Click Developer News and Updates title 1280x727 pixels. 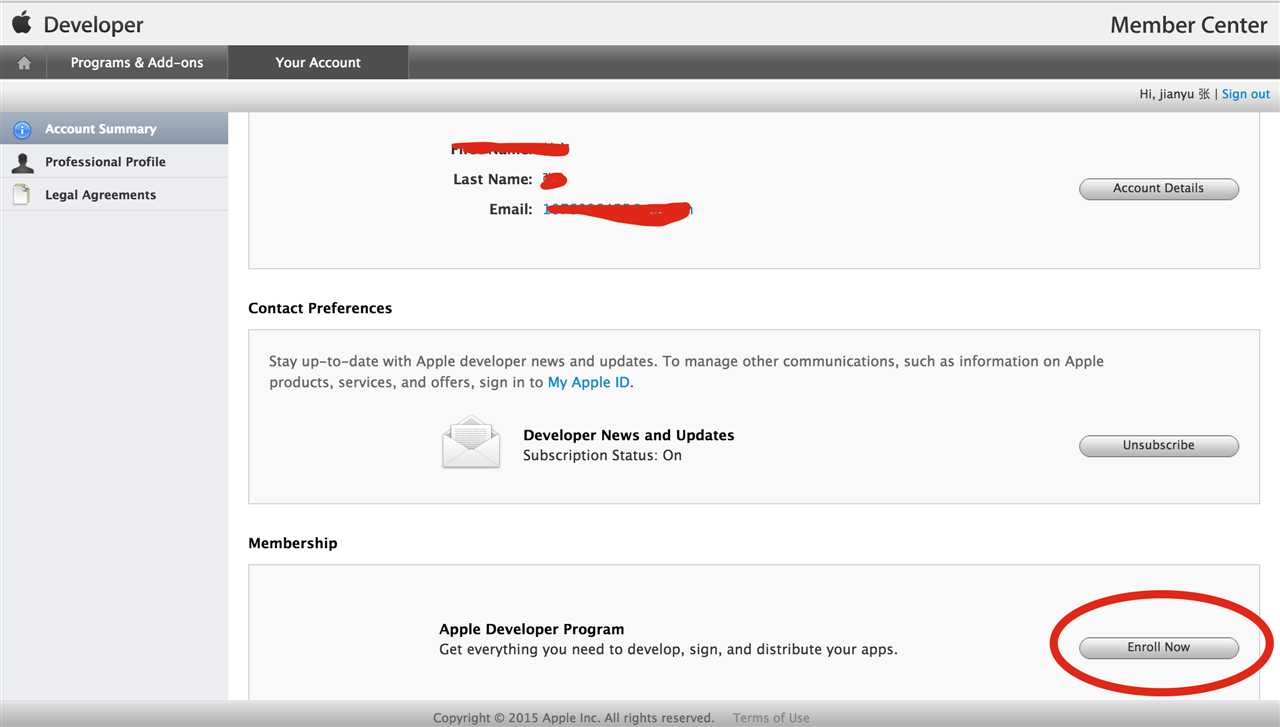coord(629,435)
